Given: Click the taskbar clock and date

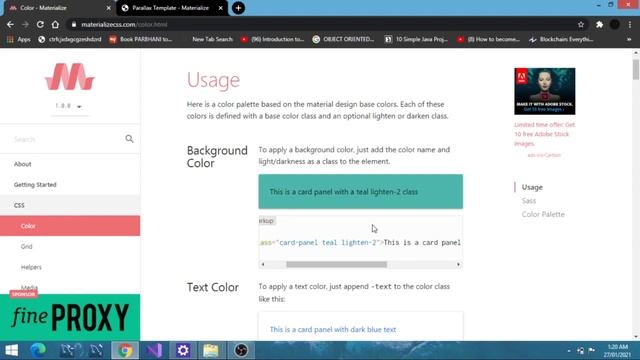Looking at the screenshot, I should (618, 351).
